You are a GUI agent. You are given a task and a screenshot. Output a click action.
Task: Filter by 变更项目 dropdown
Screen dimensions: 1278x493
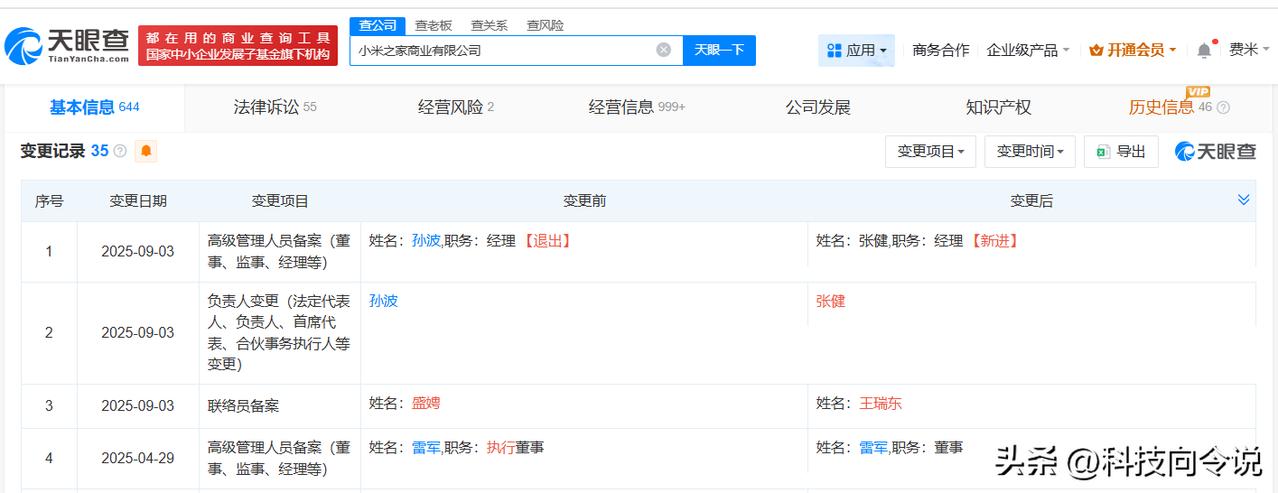(930, 151)
